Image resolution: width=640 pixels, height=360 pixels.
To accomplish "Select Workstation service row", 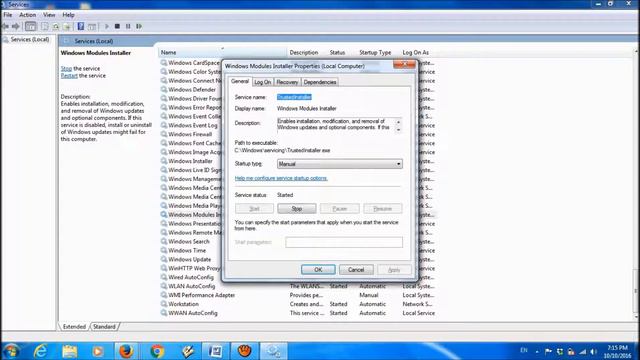I will [298, 304].
